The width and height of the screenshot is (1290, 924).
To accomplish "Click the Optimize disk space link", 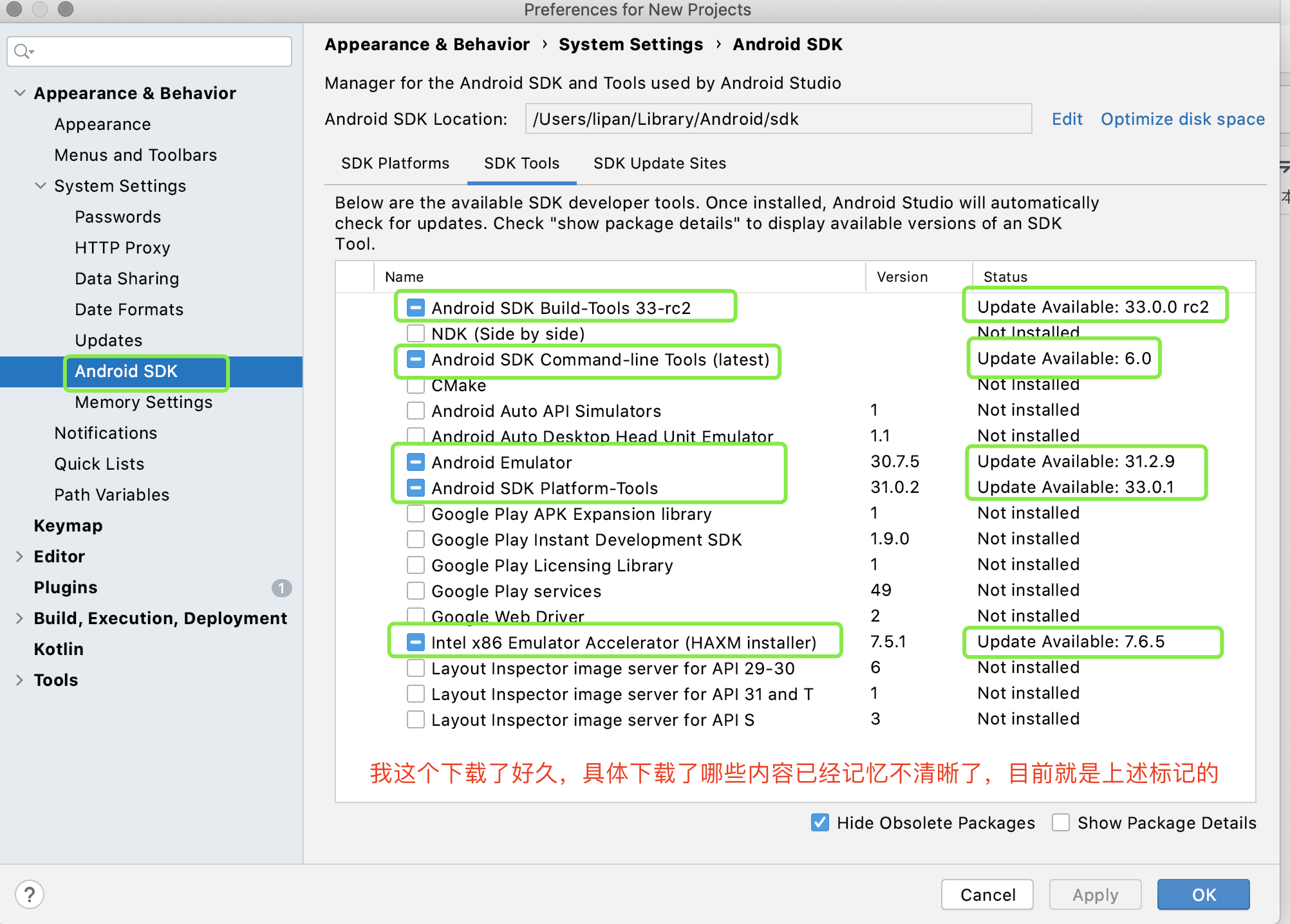I will click(1182, 119).
